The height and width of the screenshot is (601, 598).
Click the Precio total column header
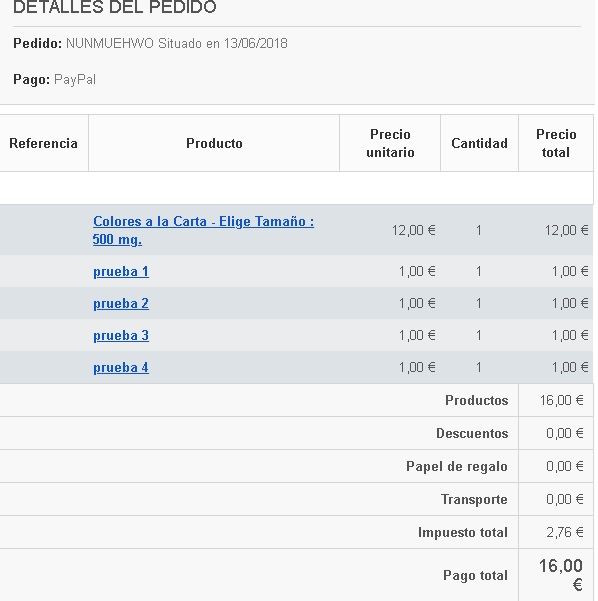click(x=556, y=143)
